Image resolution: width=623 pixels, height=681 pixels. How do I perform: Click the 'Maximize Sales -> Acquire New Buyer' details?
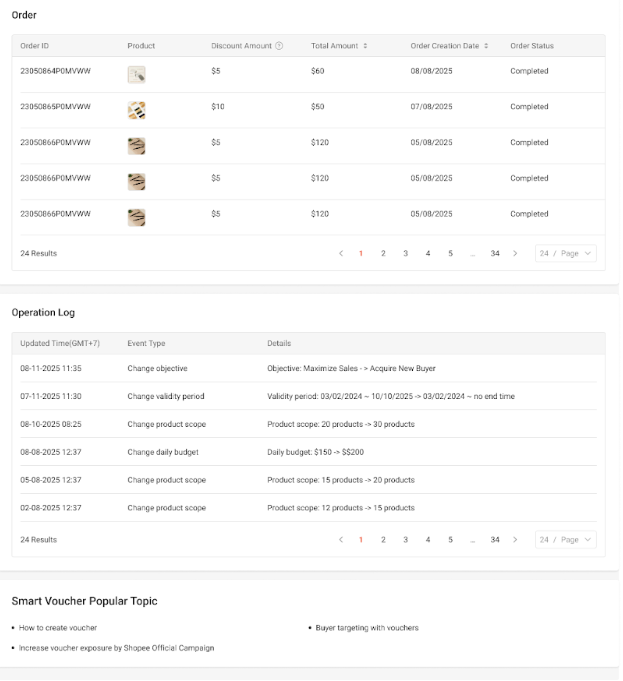351,368
